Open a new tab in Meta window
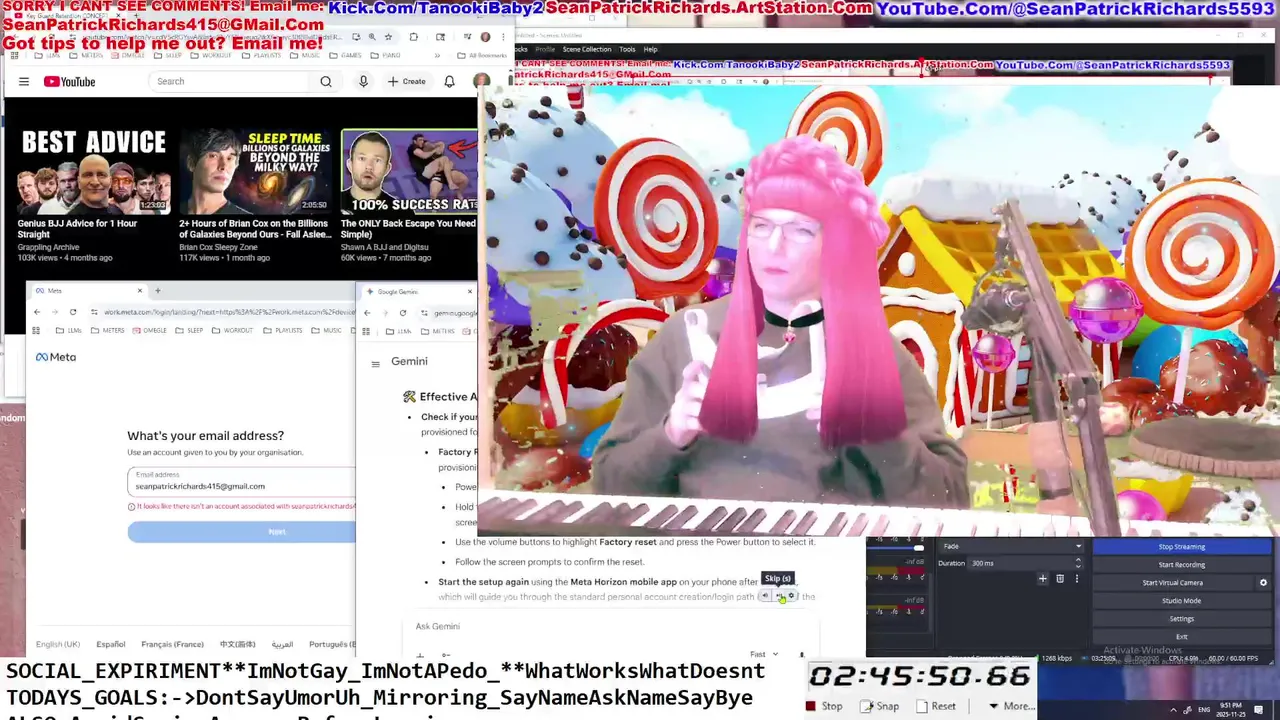 coord(157,291)
